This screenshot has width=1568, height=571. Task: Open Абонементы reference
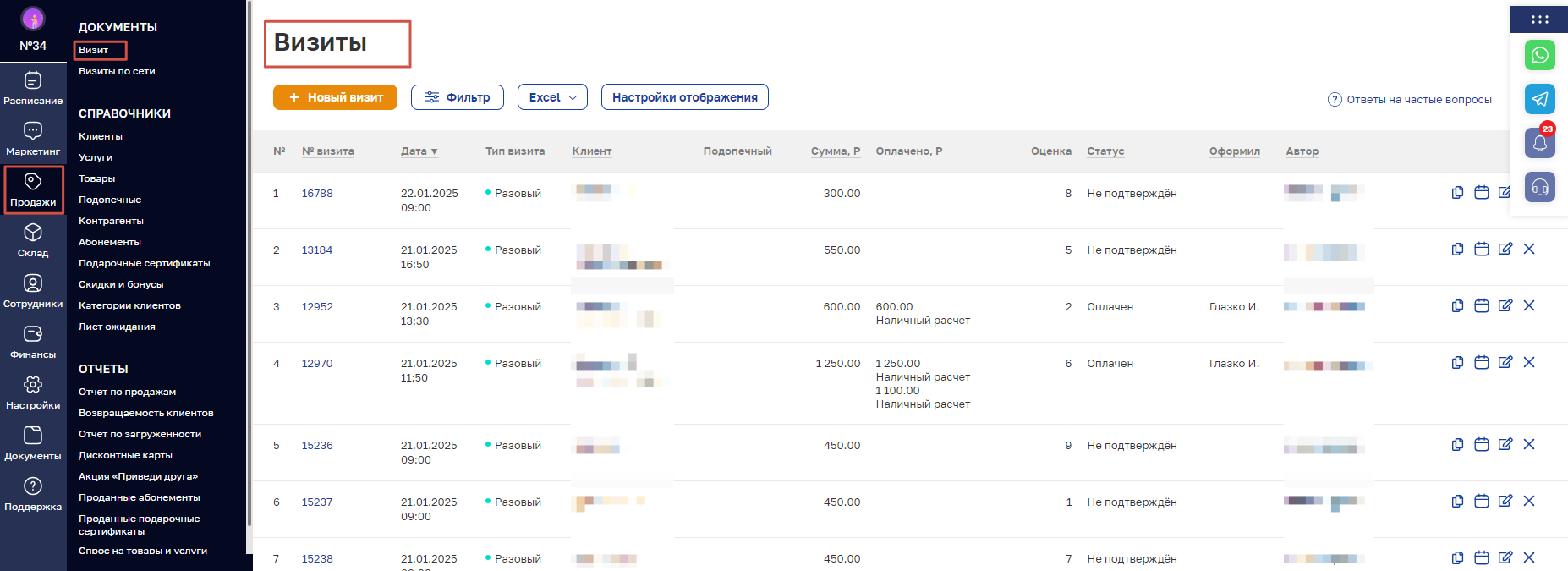coord(110,242)
